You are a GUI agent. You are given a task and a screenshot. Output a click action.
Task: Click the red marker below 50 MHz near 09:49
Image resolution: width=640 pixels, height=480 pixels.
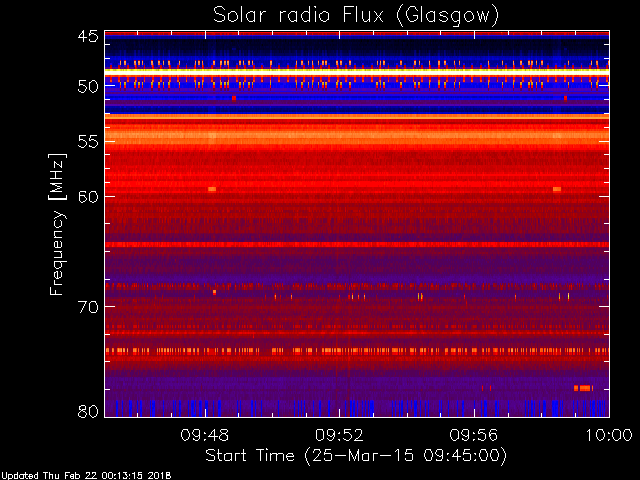234,98
